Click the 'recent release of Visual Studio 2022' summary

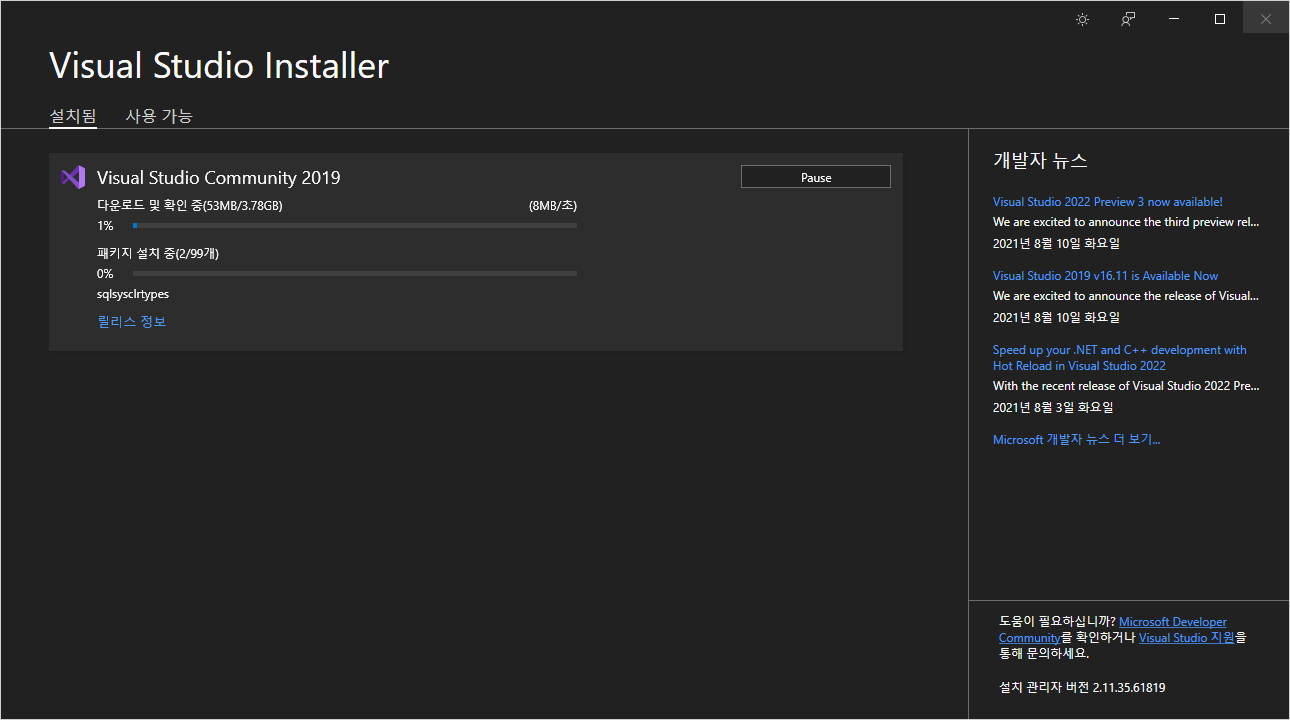click(1126, 386)
